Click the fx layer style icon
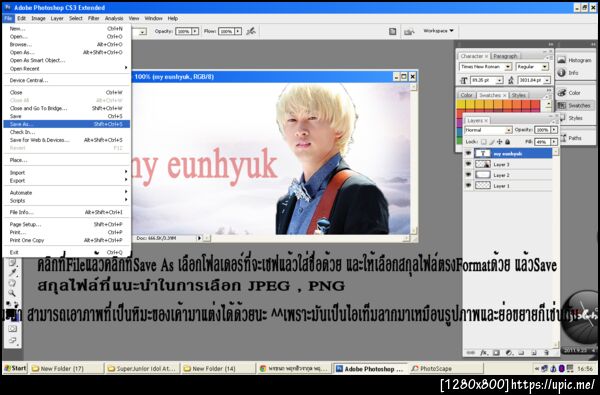The width and height of the screenshot is (600, 395). coord(484,353)
